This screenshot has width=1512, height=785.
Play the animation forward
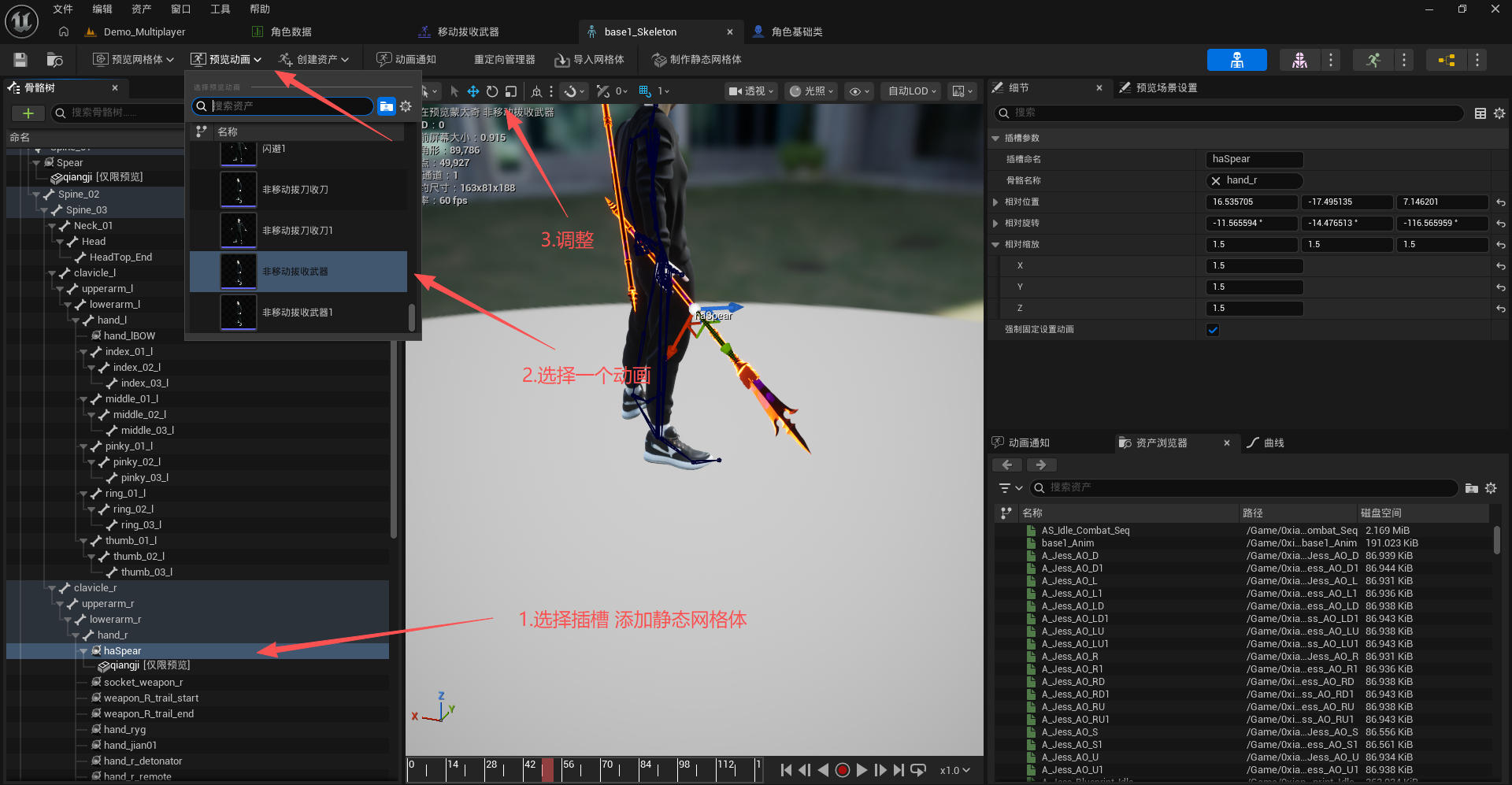pyautogui.click(x=862, y=770)
